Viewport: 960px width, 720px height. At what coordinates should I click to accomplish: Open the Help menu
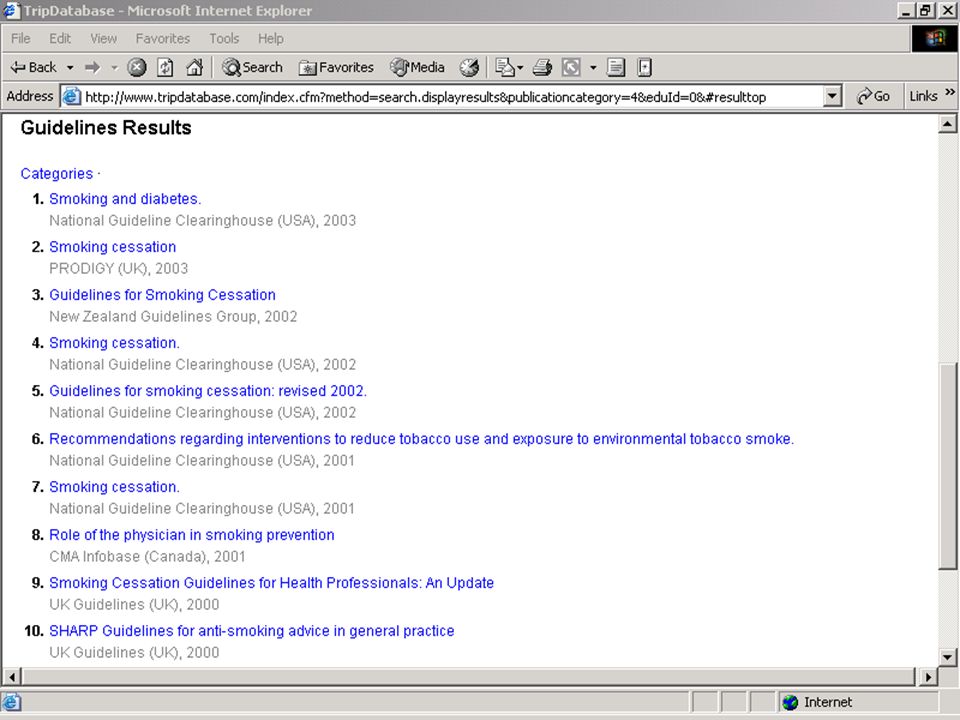coord(271,39)
